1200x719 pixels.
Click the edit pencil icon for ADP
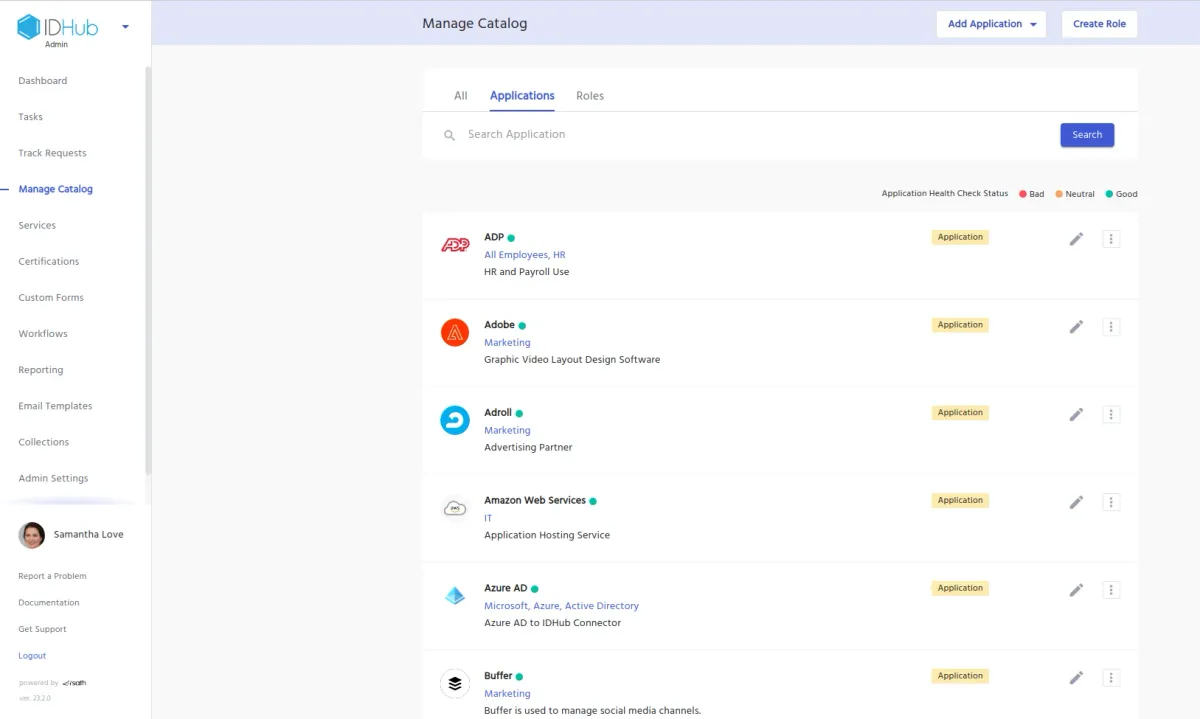pyautogui.click(x=1076, y=239)
